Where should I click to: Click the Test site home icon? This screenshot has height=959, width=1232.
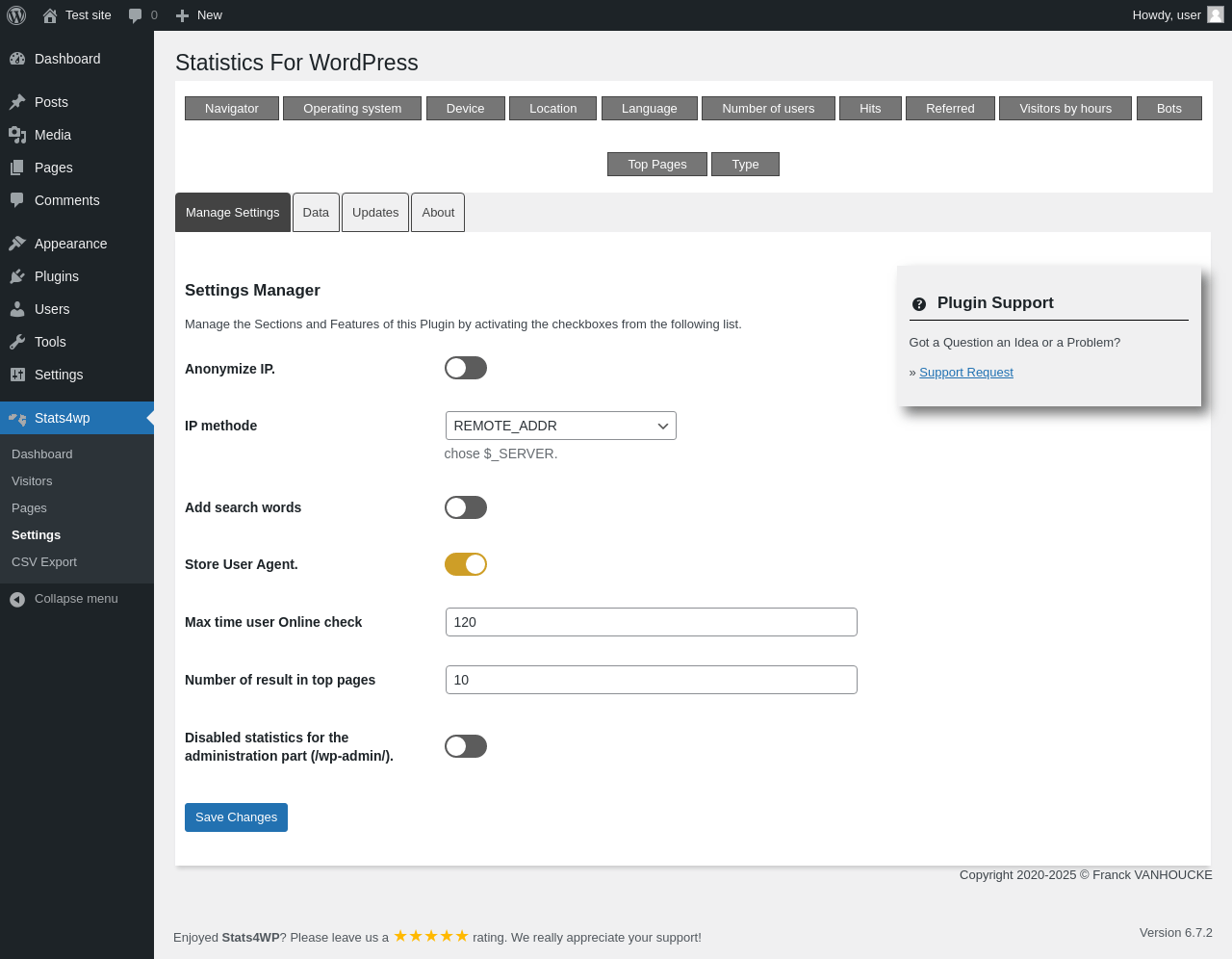coord(50,15)
